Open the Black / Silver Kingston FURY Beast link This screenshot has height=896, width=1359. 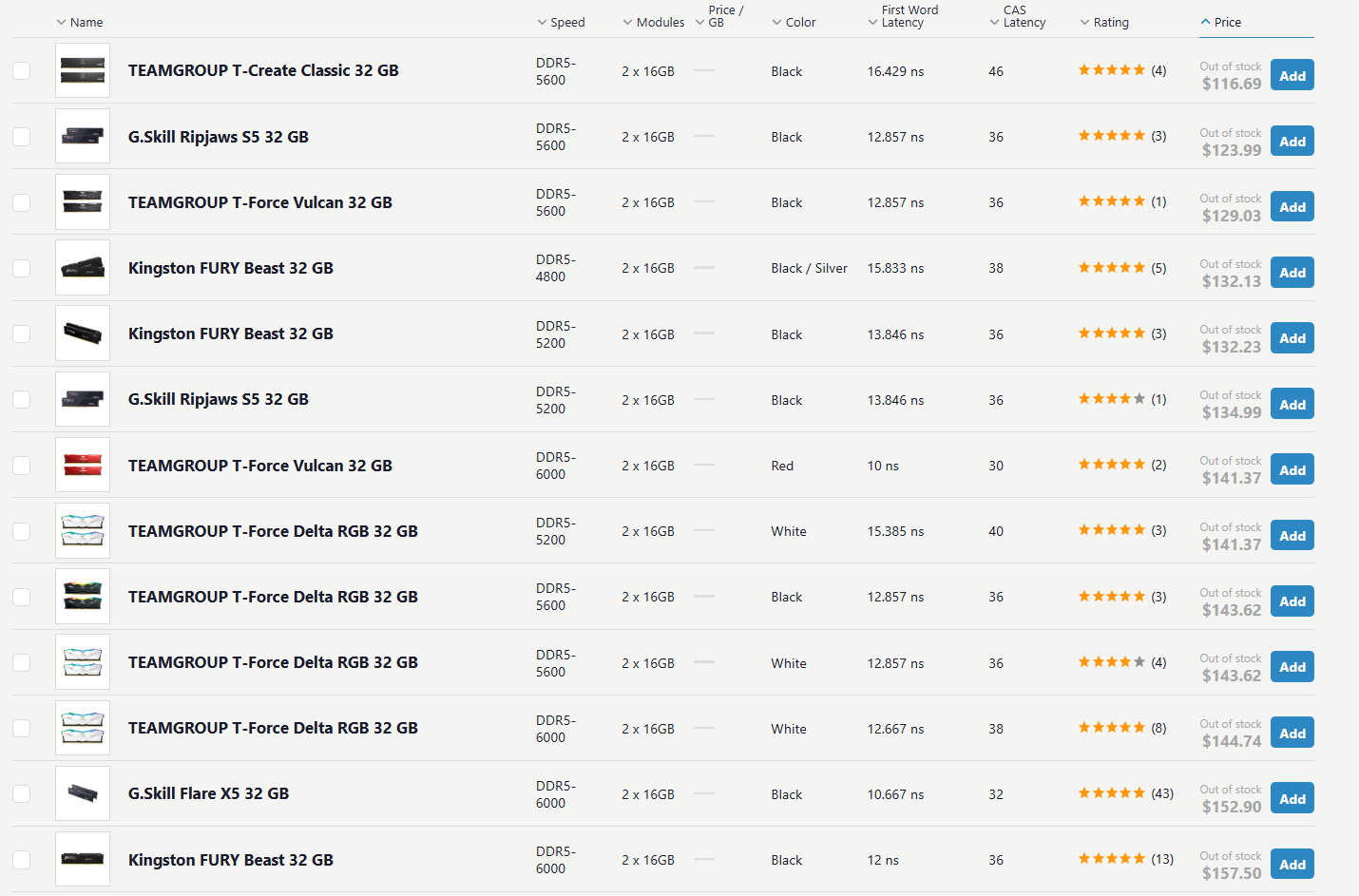231,268
